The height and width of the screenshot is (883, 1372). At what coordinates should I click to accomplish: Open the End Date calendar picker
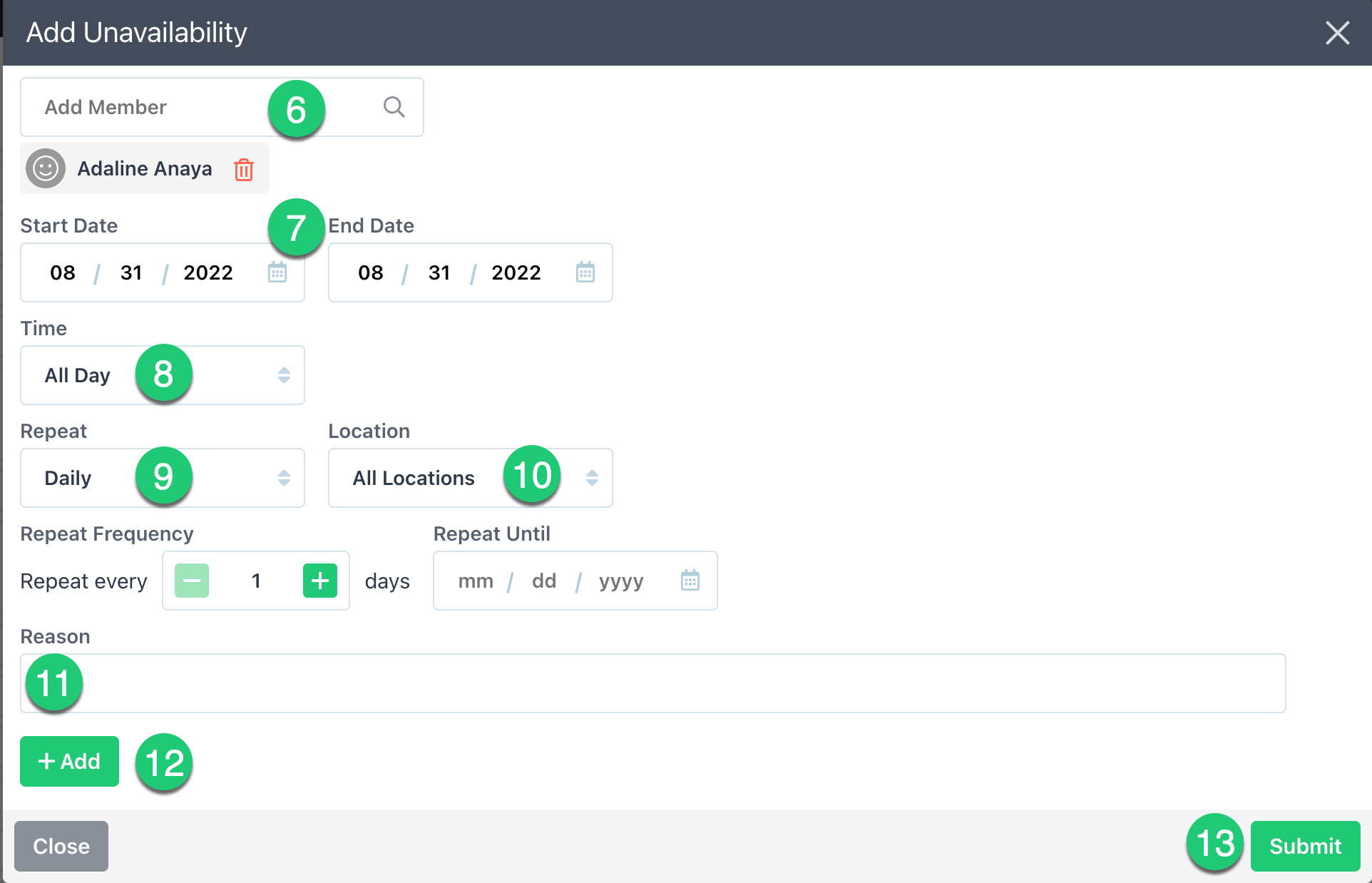tap(585, 272)
